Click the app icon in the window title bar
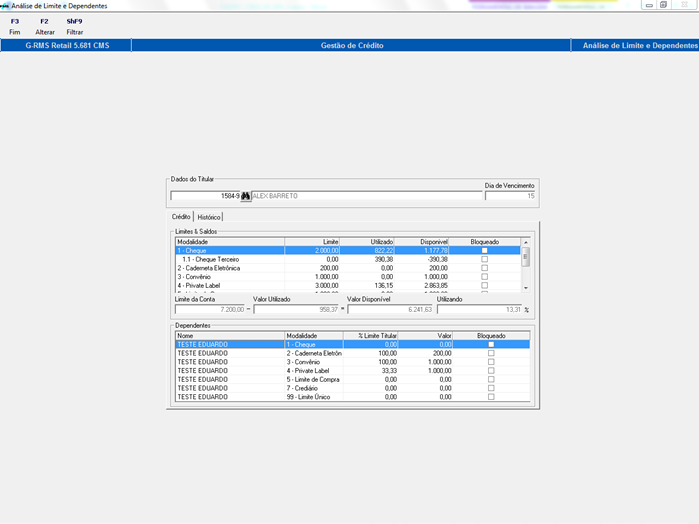The height and width of the screenshot is (524, 699). click(x=4, y=6)
